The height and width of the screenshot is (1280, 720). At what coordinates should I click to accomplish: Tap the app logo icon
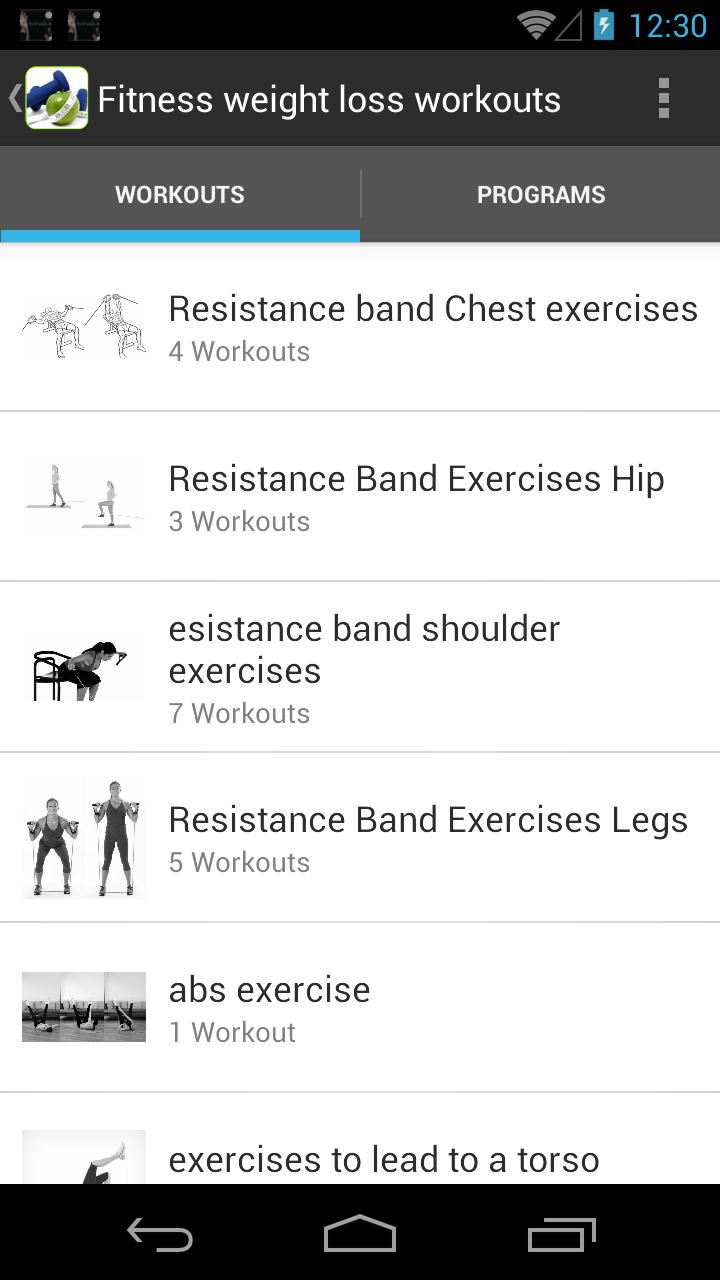(x=57, y=98)
